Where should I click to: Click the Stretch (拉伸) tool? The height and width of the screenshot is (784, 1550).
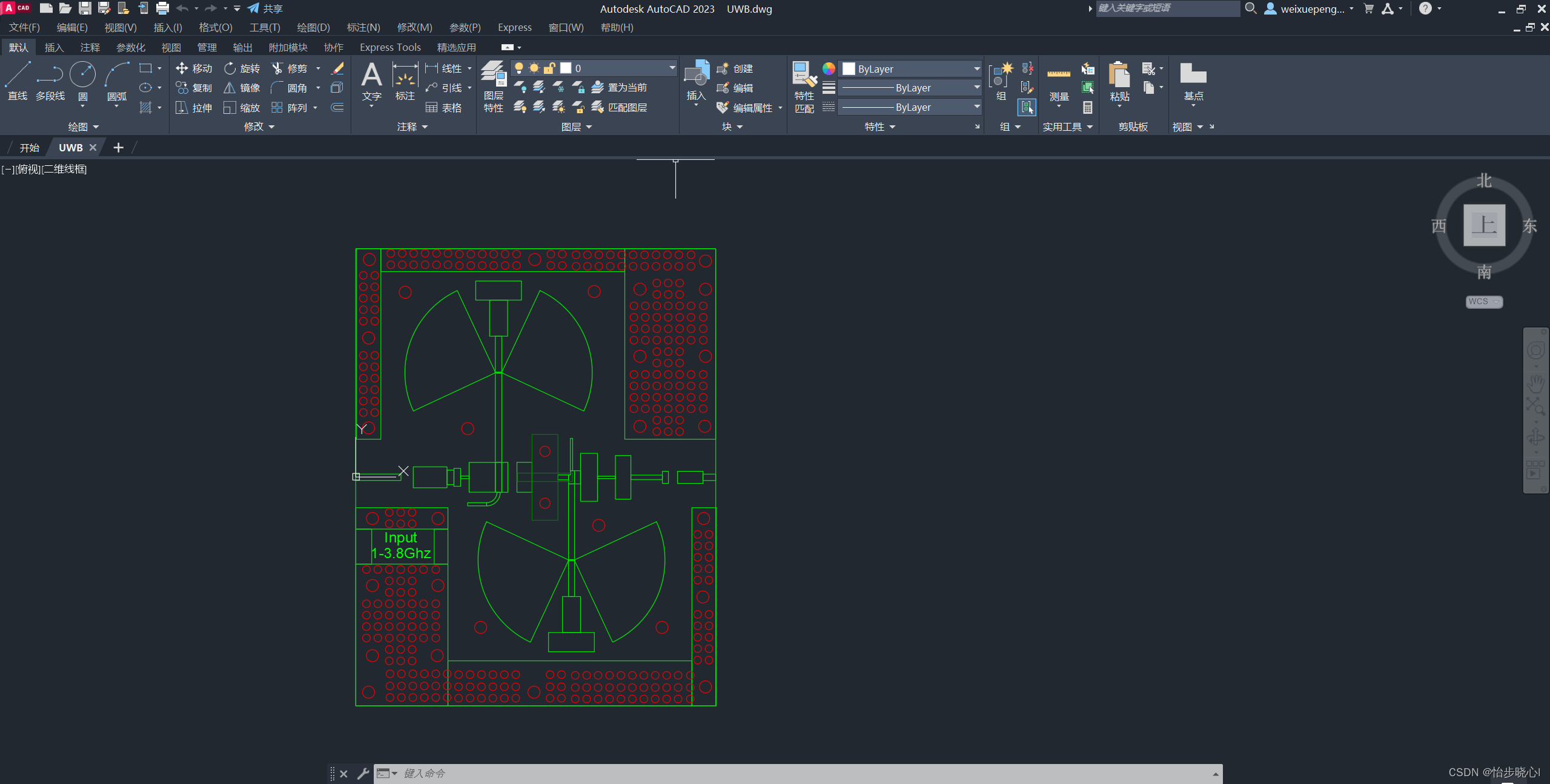(x=194, y=108)
